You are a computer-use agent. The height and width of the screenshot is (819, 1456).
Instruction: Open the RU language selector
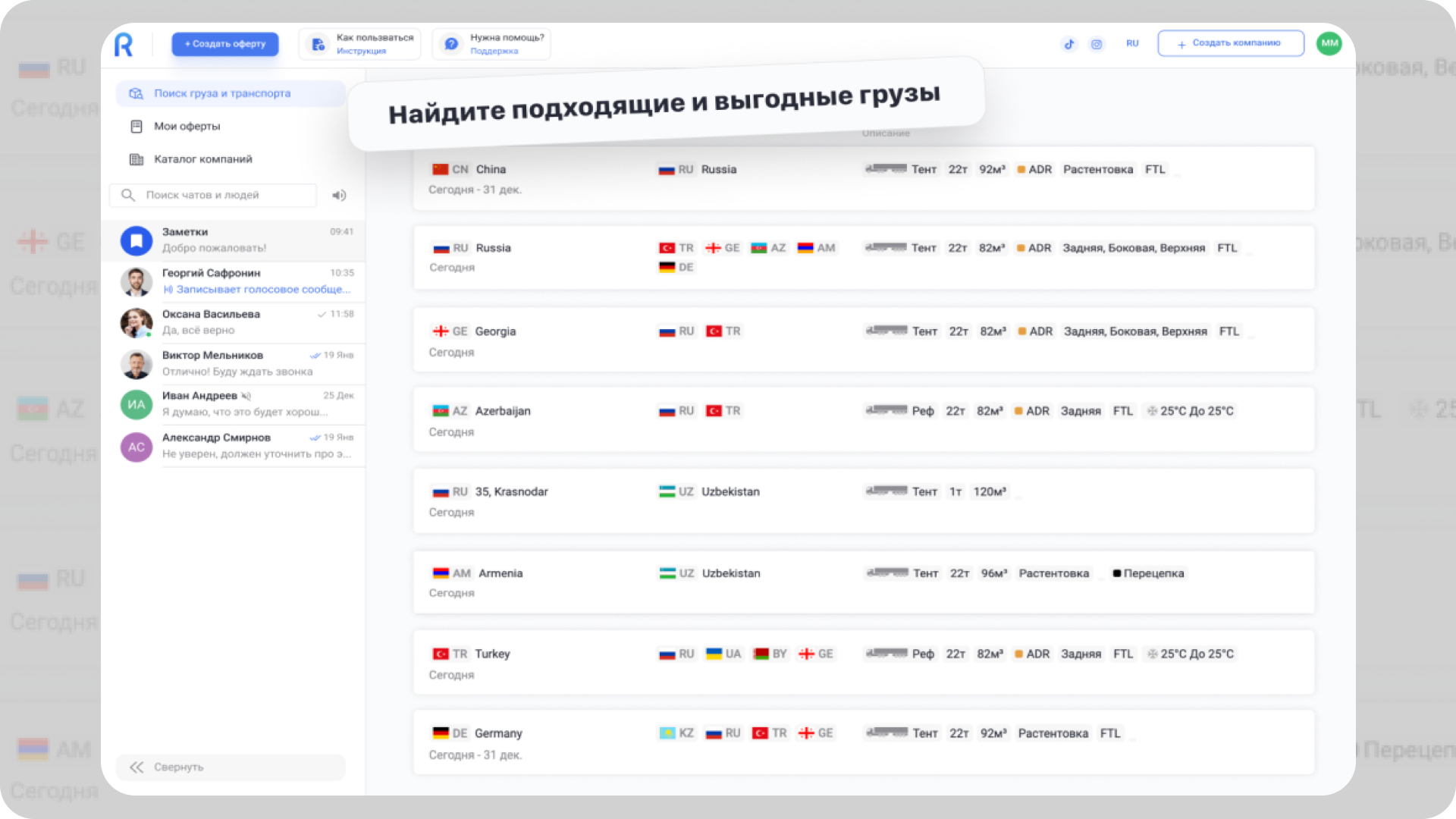(1132, 43)
